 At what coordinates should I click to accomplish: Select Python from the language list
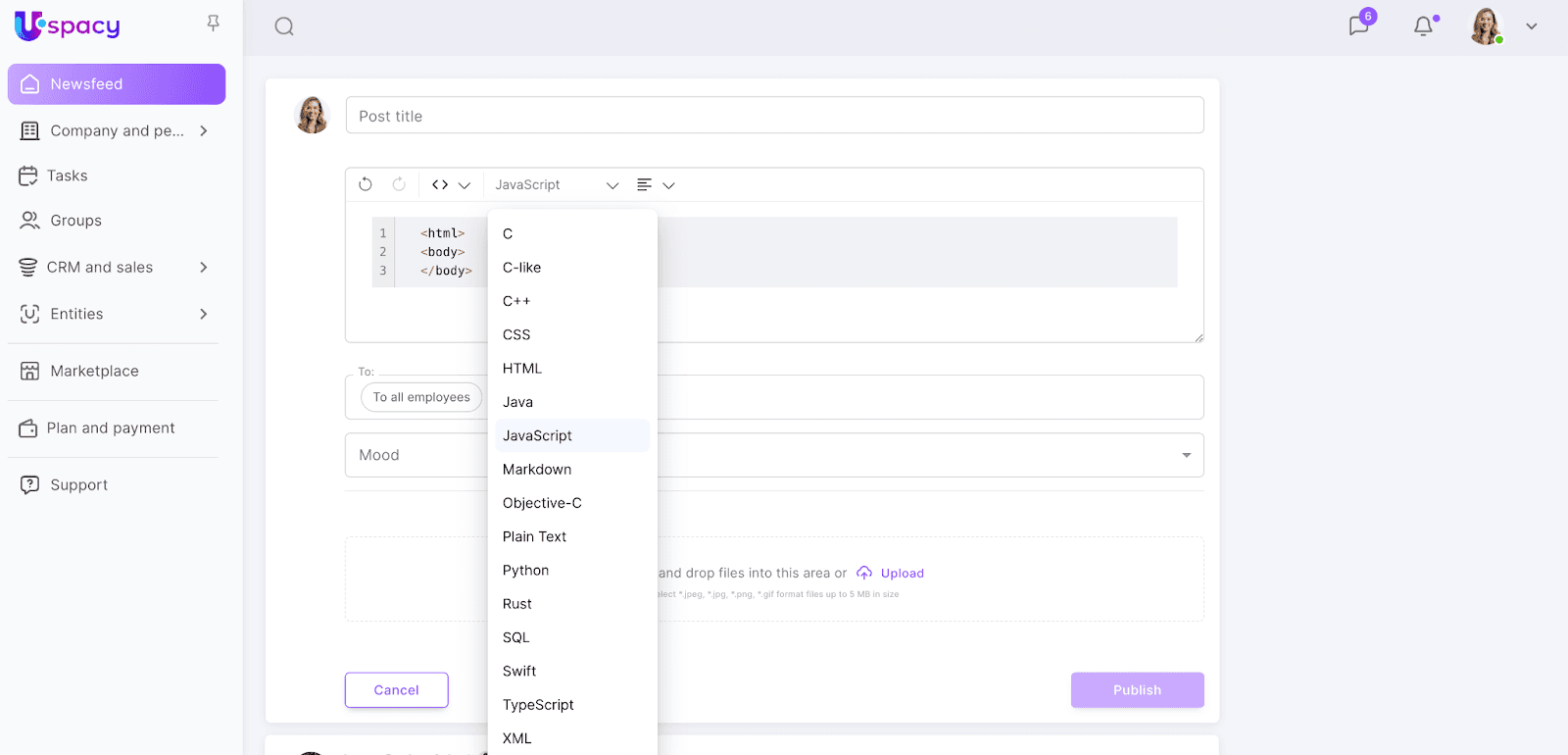tap(525, 571)
